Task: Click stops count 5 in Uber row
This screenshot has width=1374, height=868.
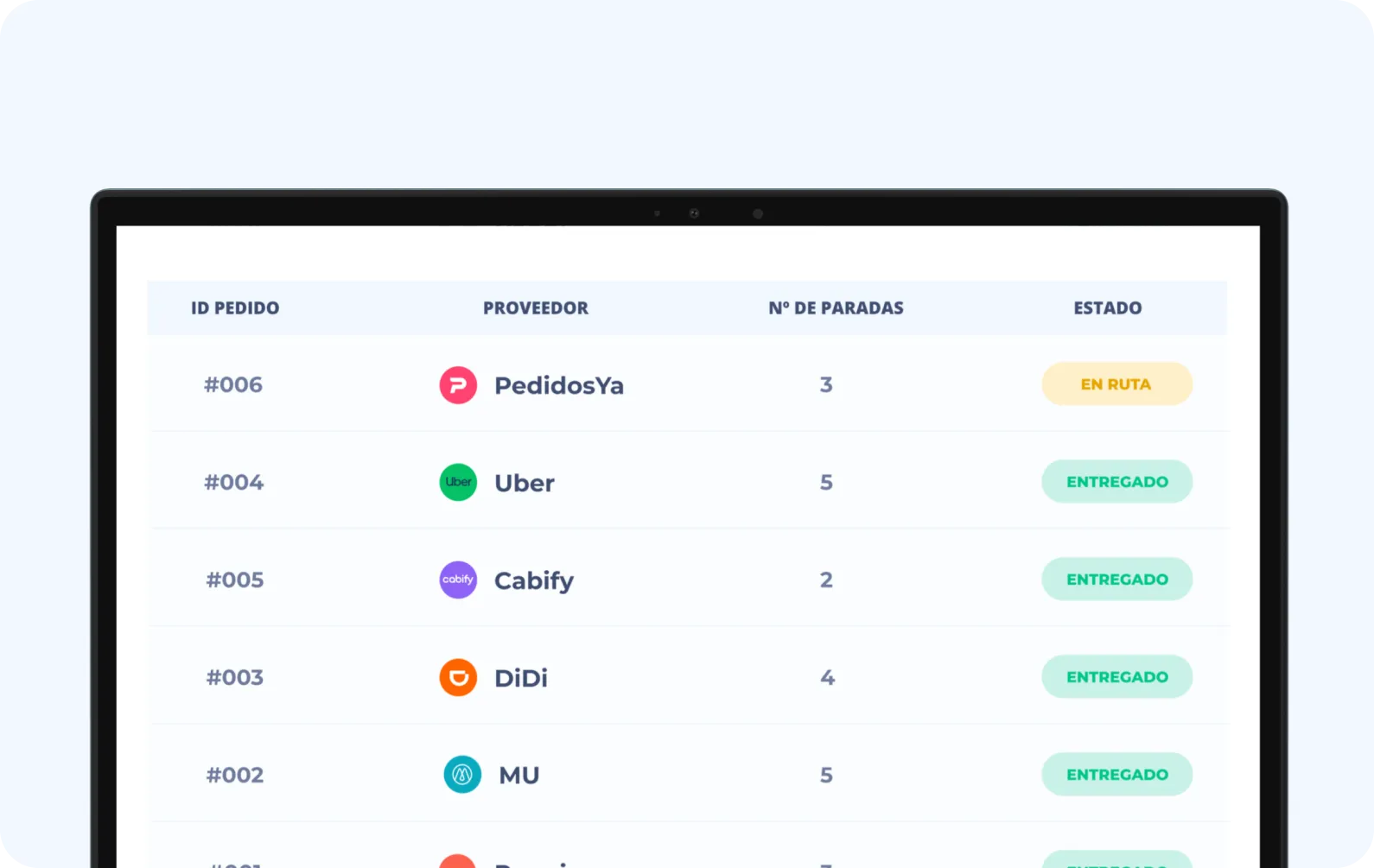Action: pyautogui.click(x=826, y=482)
